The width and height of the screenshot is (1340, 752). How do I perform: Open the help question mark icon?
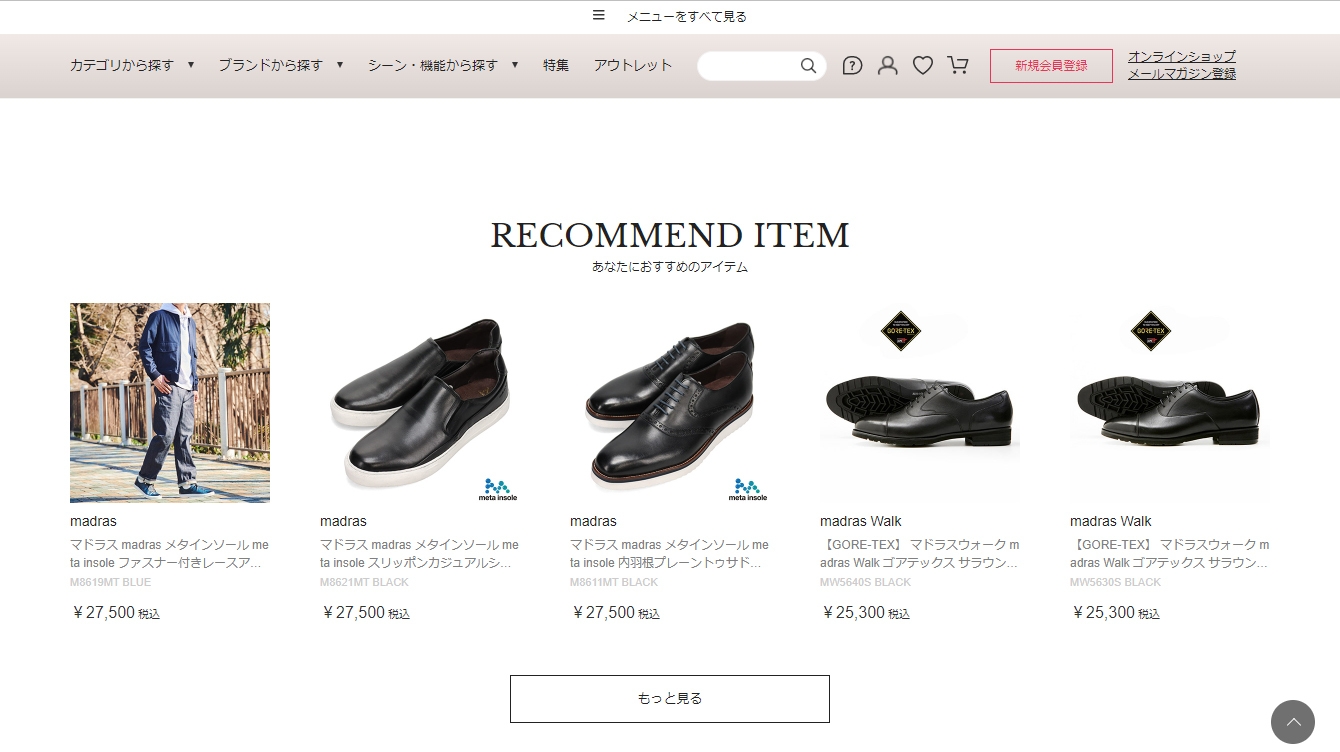coord(852,66)
